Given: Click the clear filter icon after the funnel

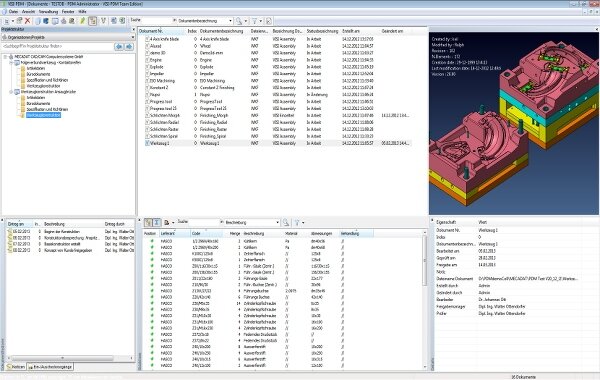Looking at the screenshot, I should pyautogui.click(x=269, y=21).
